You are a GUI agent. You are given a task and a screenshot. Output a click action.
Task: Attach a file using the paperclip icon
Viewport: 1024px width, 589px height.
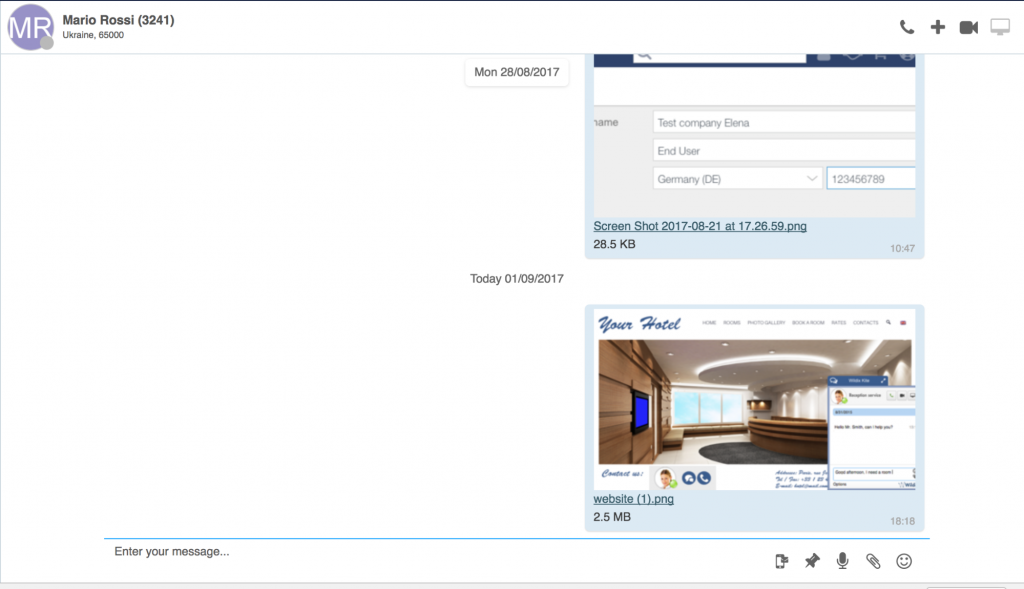873,561
